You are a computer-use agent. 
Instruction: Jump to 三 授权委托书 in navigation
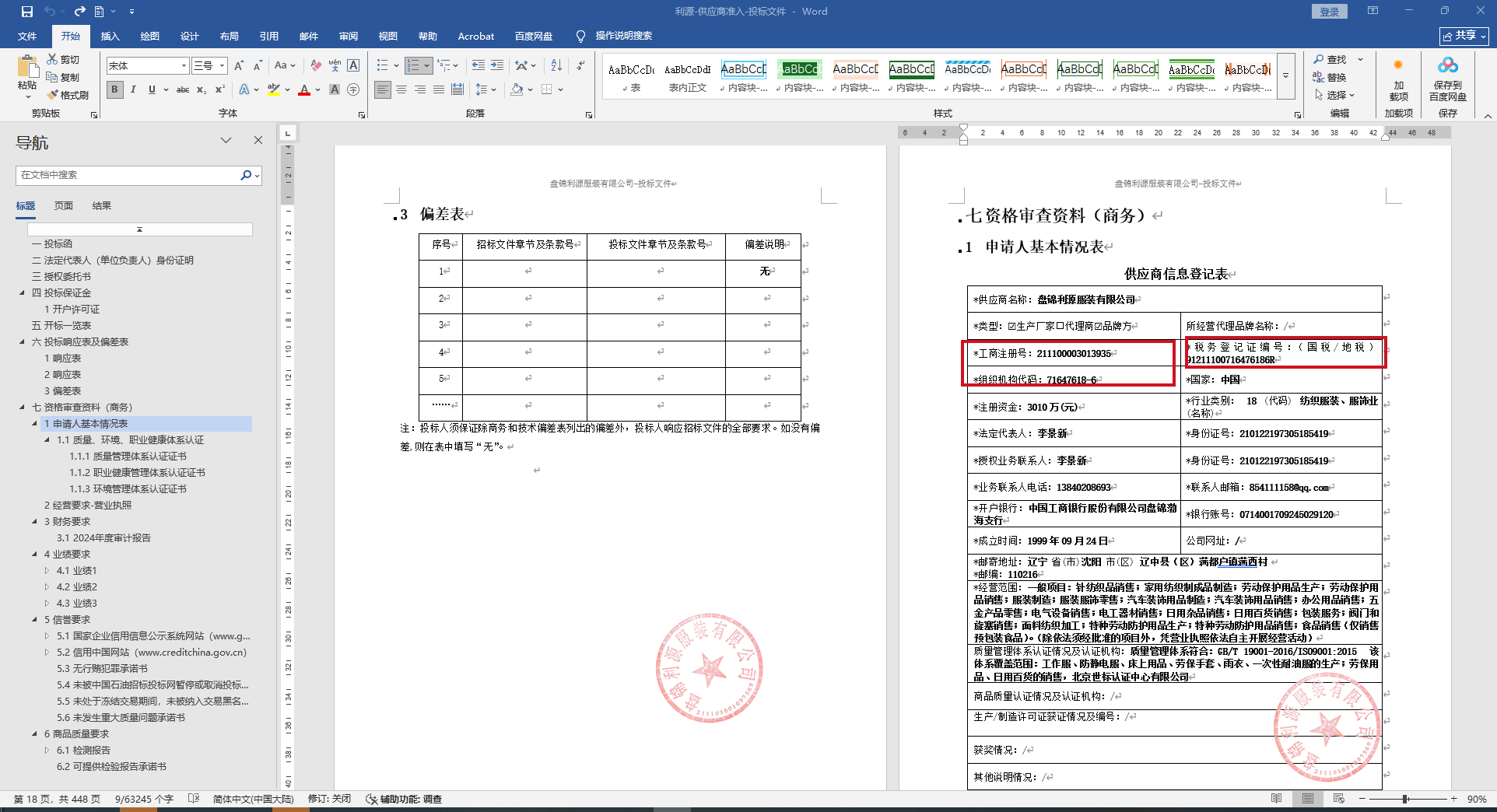[61, 277]
